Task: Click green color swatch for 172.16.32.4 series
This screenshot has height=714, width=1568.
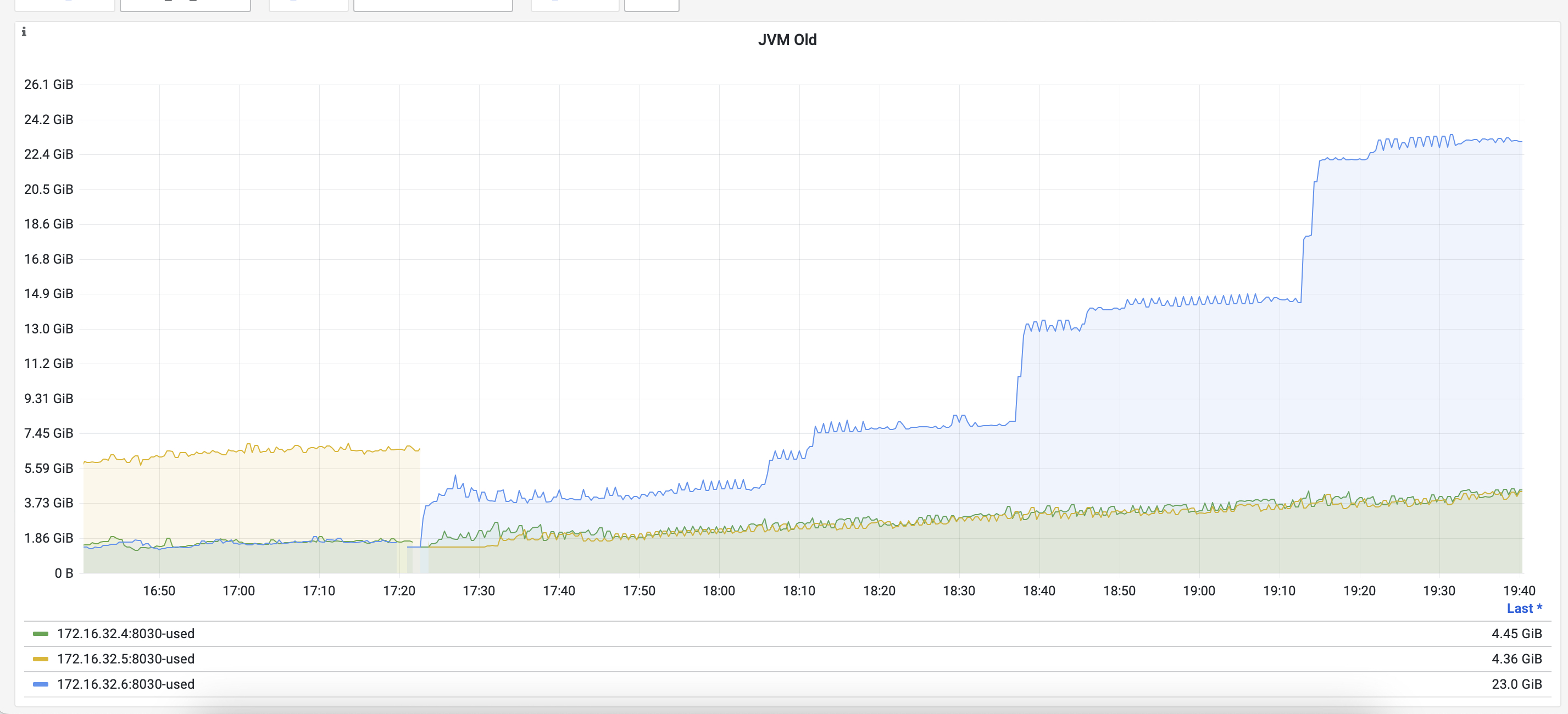Action: (40, 634)
